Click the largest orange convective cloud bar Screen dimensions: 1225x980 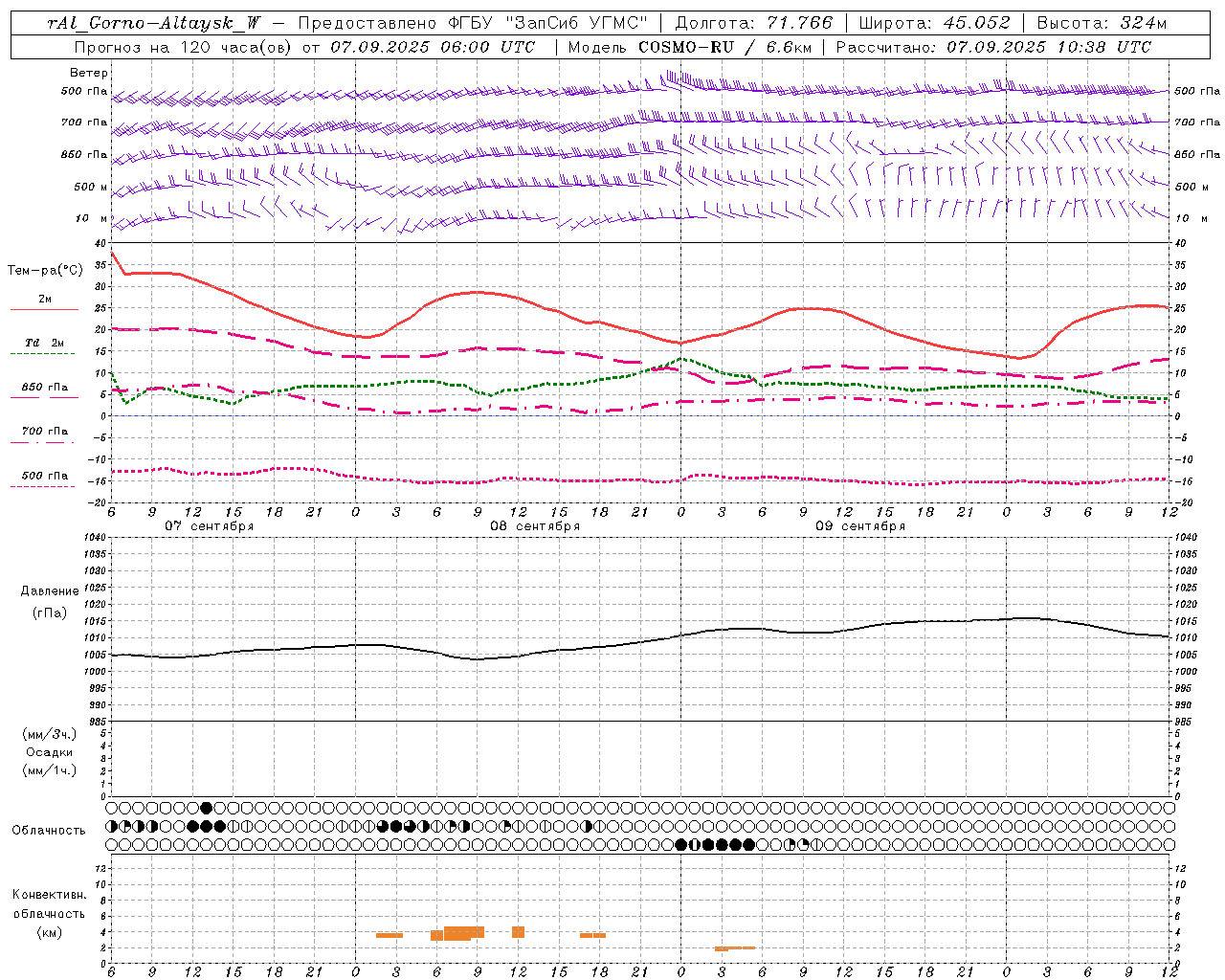[x=463, y=933]
